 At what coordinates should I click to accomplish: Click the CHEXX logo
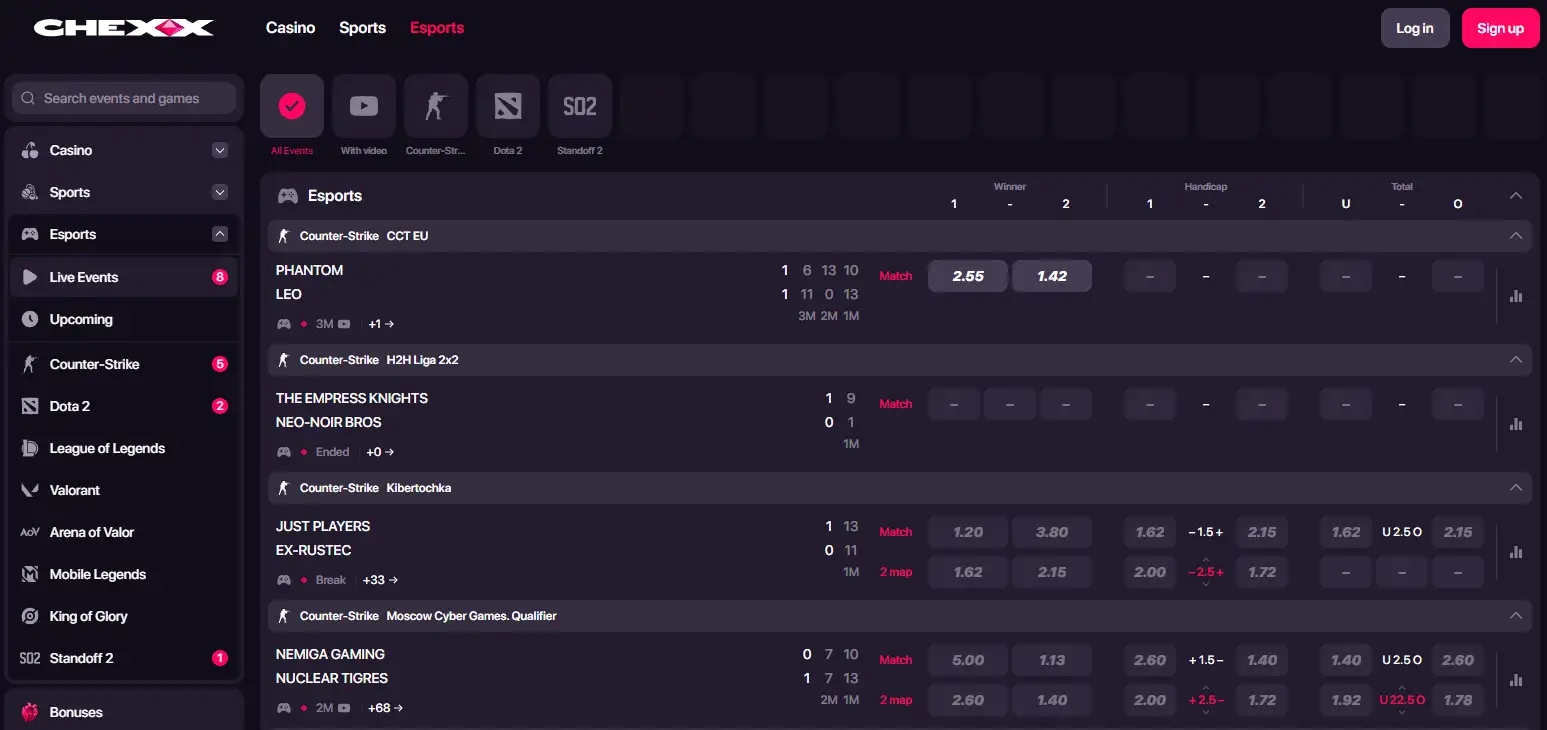pos(123,28)
